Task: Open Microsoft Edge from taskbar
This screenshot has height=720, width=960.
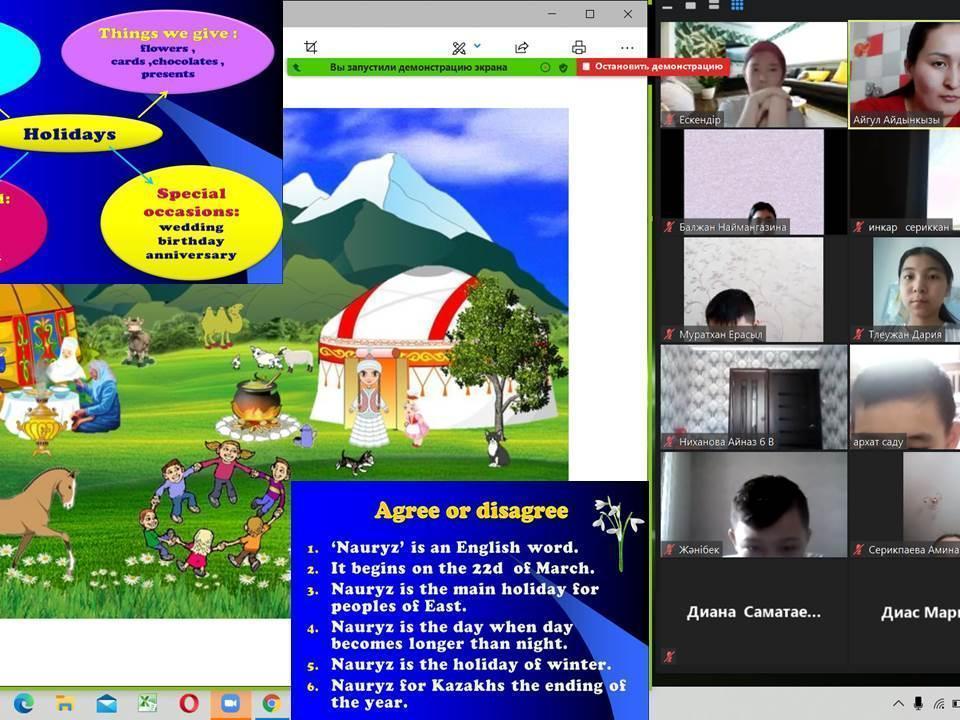Action: 24,703
